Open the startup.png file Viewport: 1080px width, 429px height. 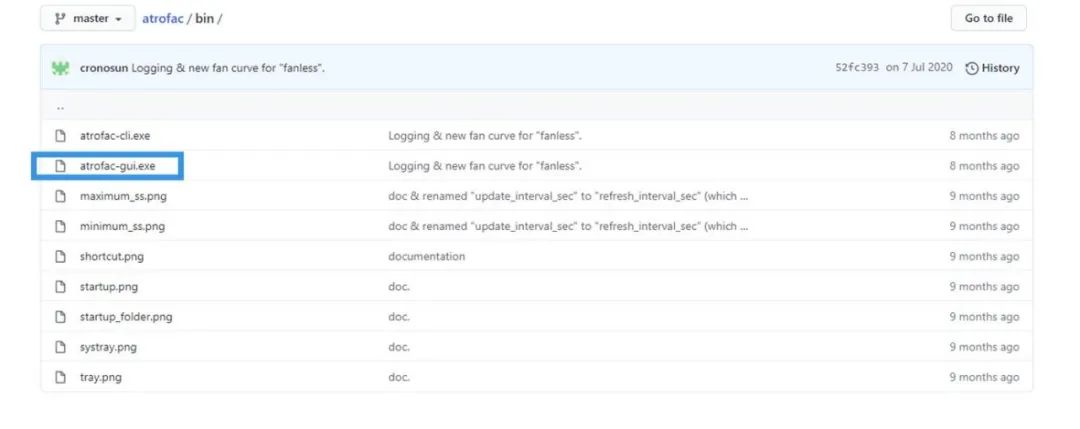(x=109, y=287)
